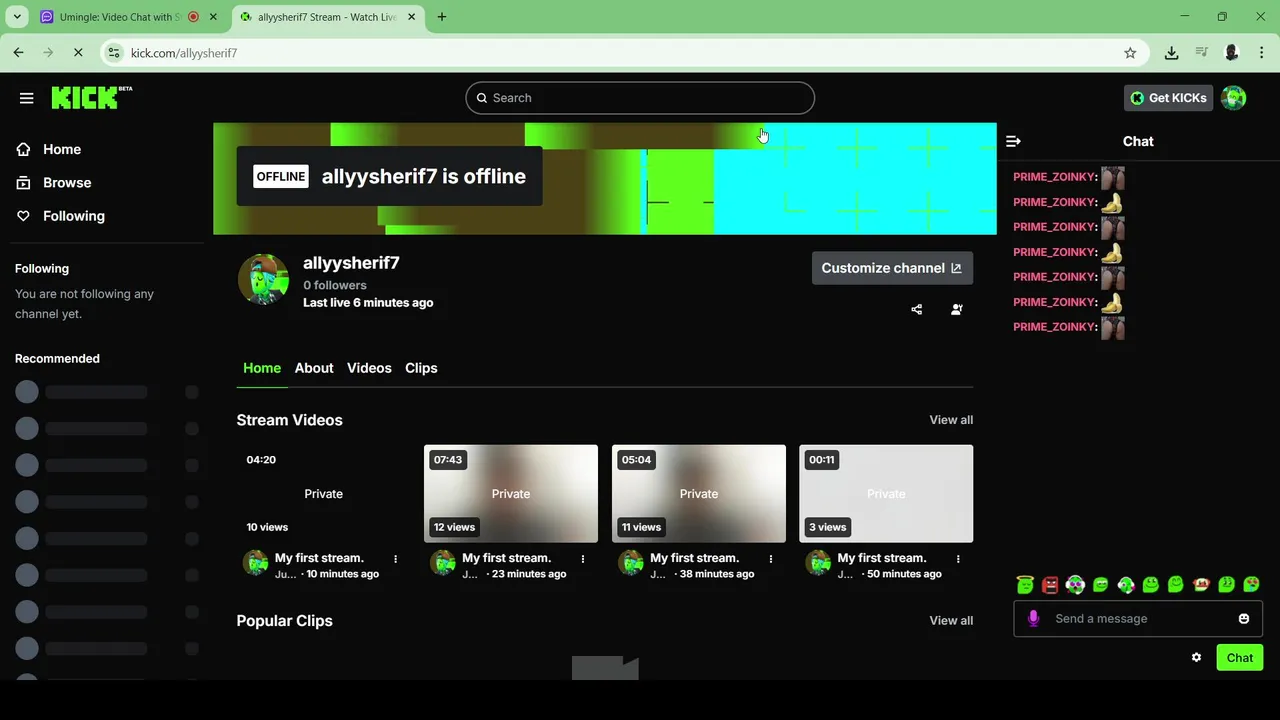Click the Search field
The height and width of the screenshot is (720, 1280).
640,98
